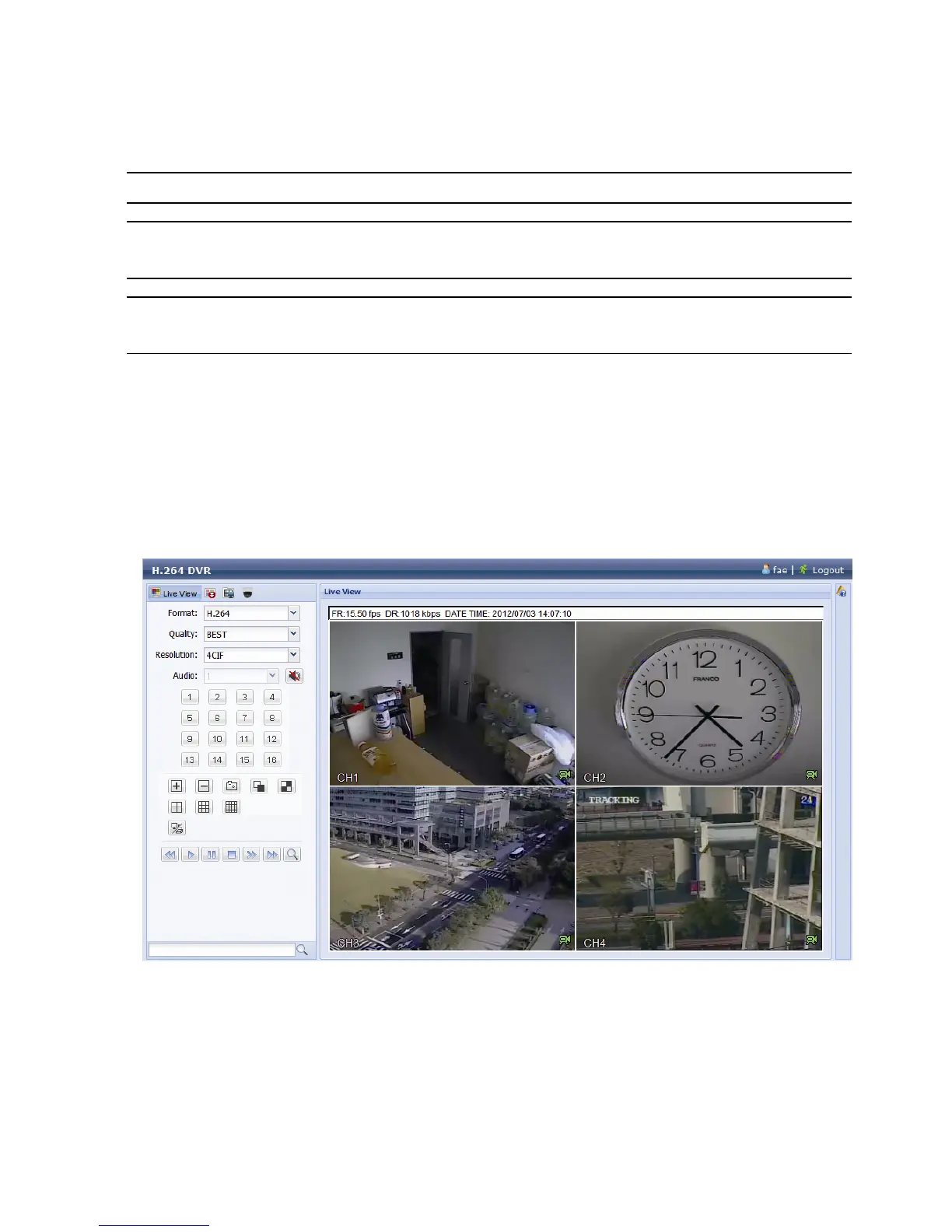Click the minus zoom-out icon
The height and width of the screenshot is (1232, 952).
(x=204, y=786)
